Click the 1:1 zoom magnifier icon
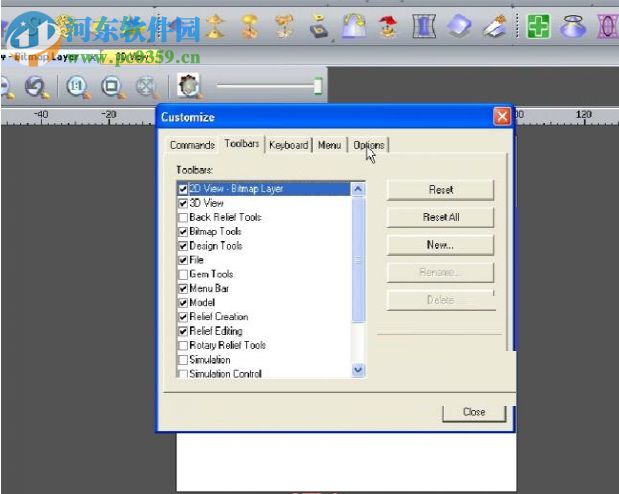This screenshot has height=494, width=619. (78, 87)
